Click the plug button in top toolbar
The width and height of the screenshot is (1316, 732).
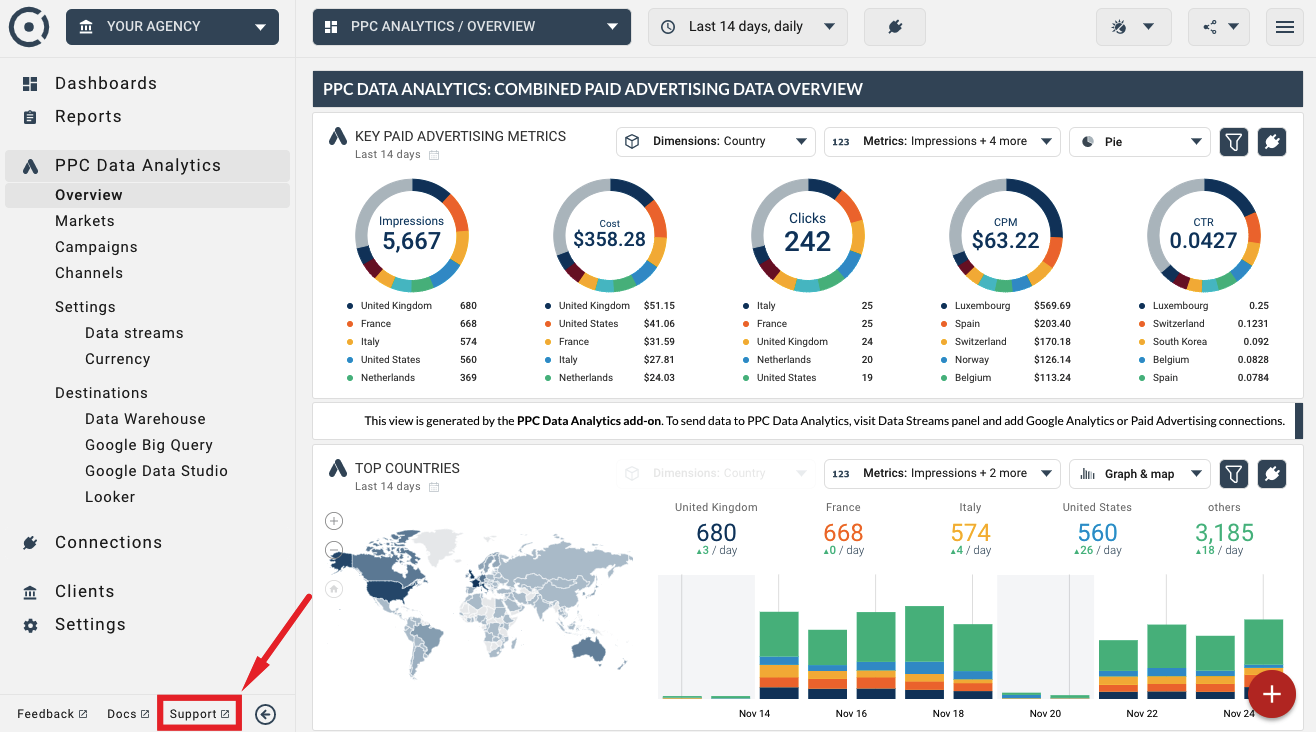pos(895,27)
